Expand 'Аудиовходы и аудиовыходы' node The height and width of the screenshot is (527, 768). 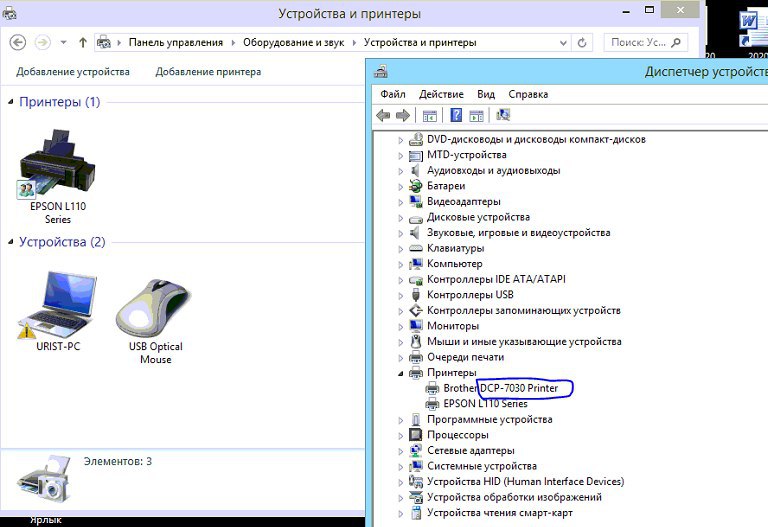tap(401, 171)
